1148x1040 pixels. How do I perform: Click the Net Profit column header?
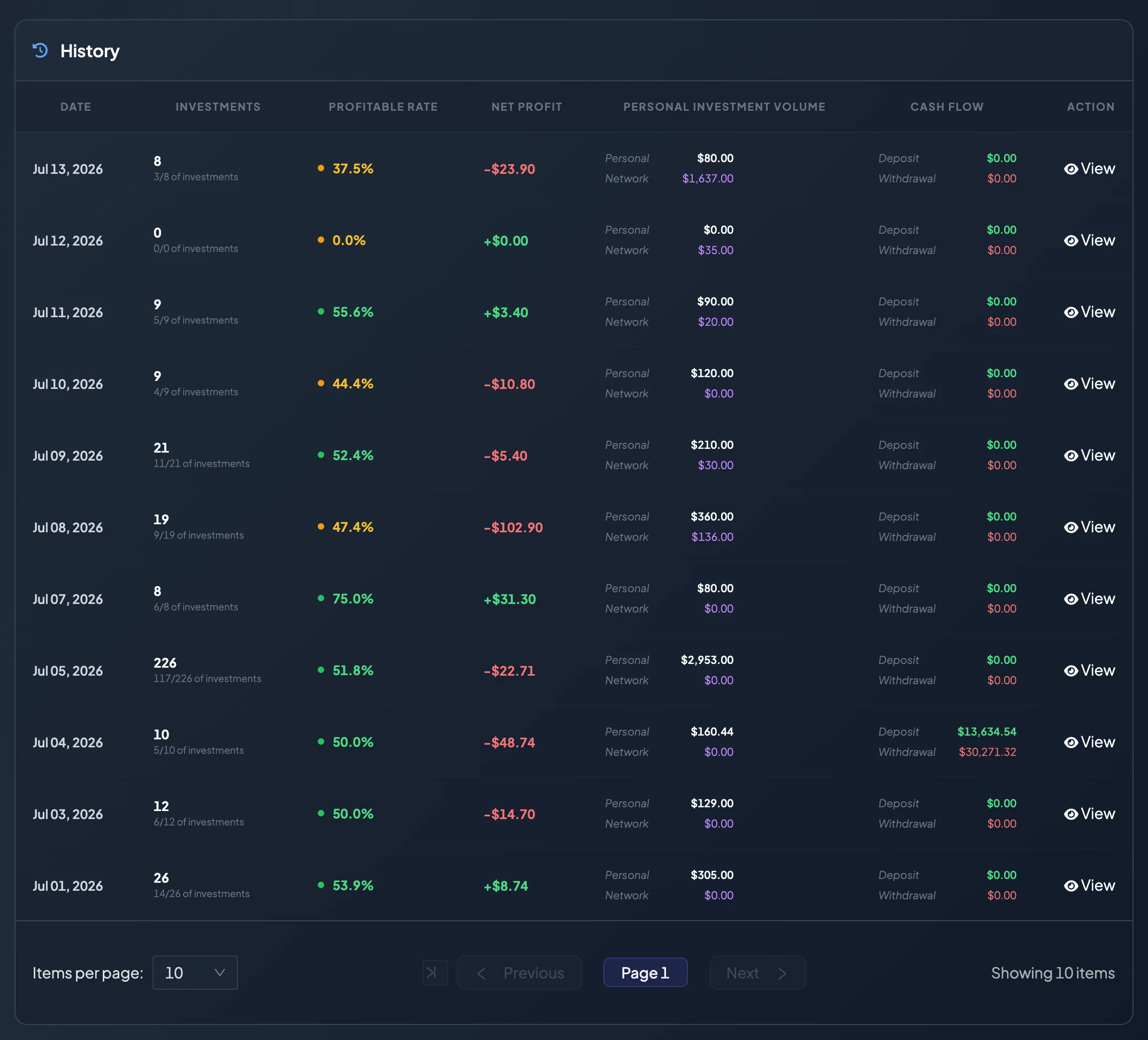point(527,106)
